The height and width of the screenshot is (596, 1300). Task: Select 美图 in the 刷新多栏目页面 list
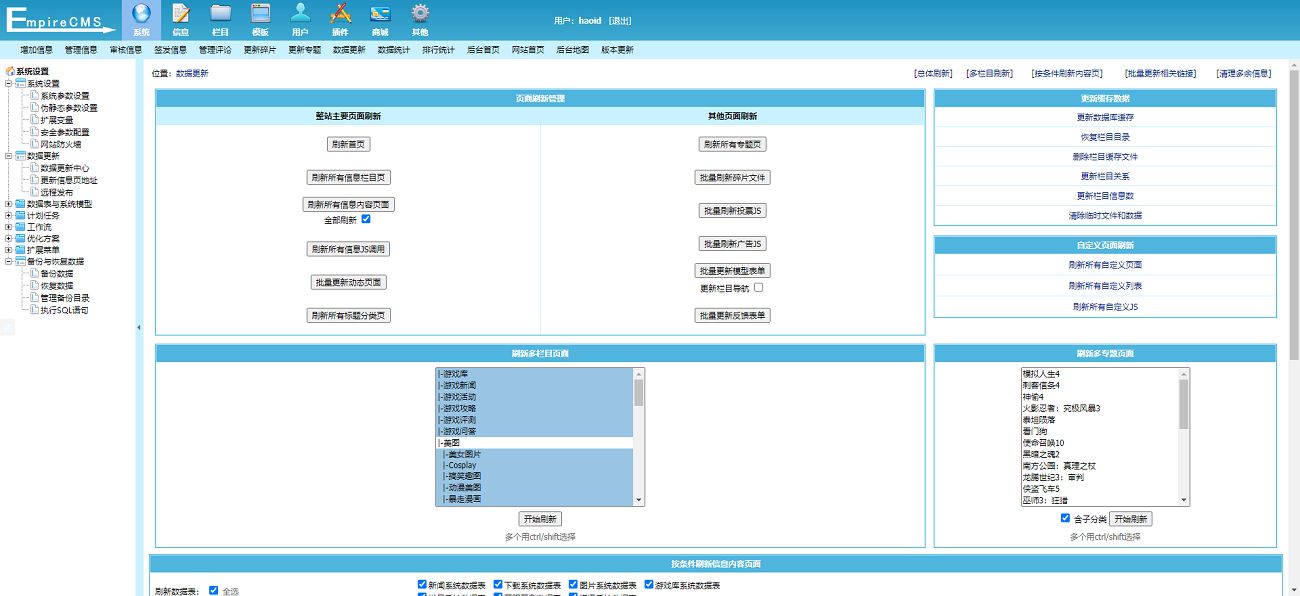[535, 443]
